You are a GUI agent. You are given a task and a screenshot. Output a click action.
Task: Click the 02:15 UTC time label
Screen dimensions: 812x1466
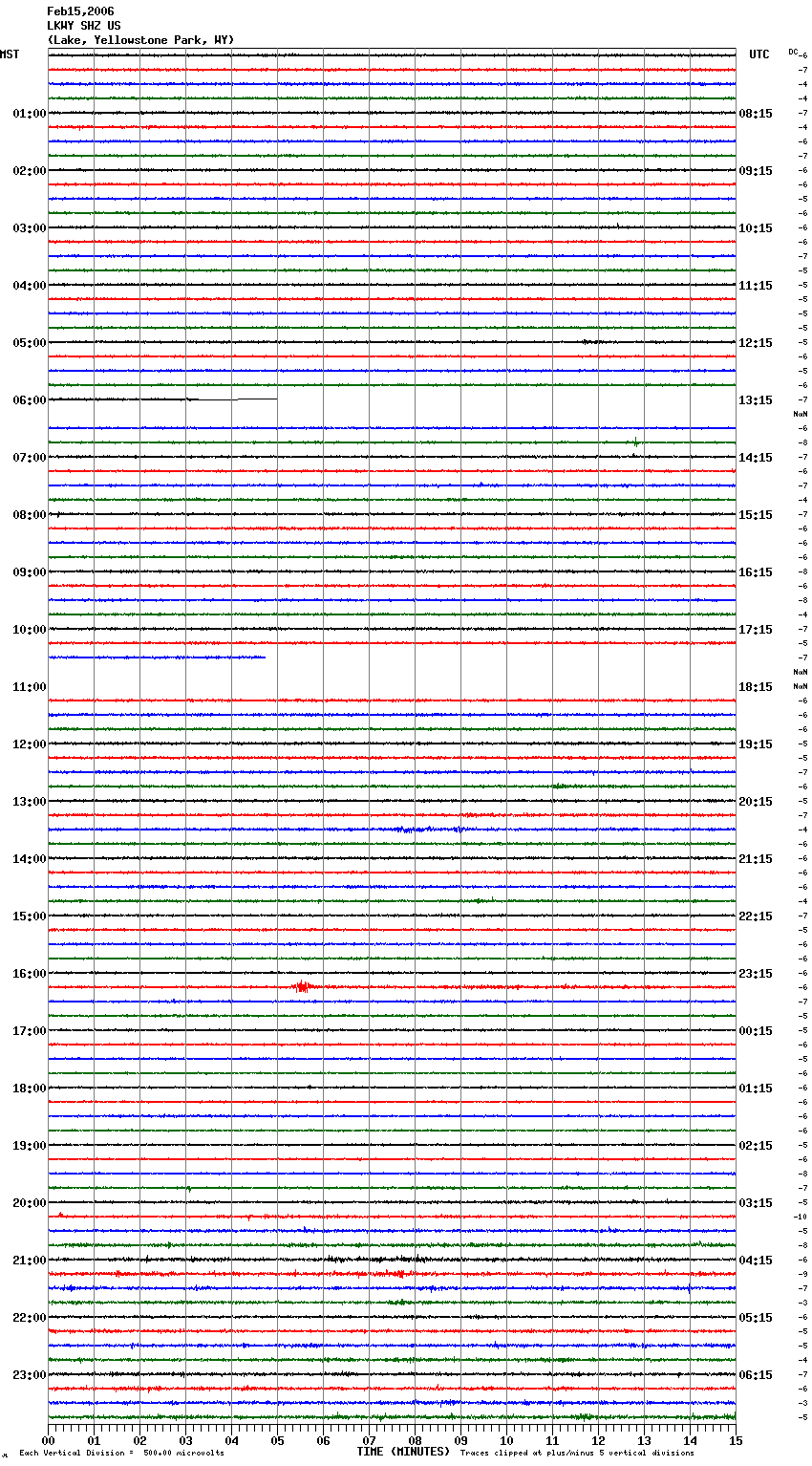point(756,1146)
